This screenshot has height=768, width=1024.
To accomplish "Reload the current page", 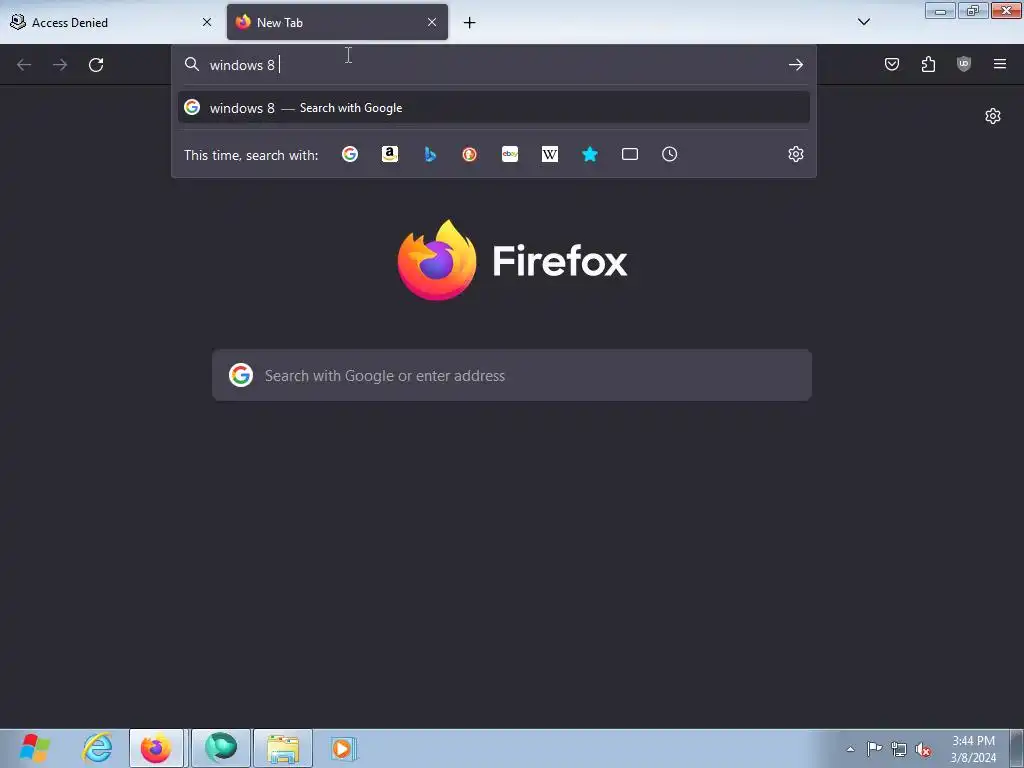I will 96,65.
